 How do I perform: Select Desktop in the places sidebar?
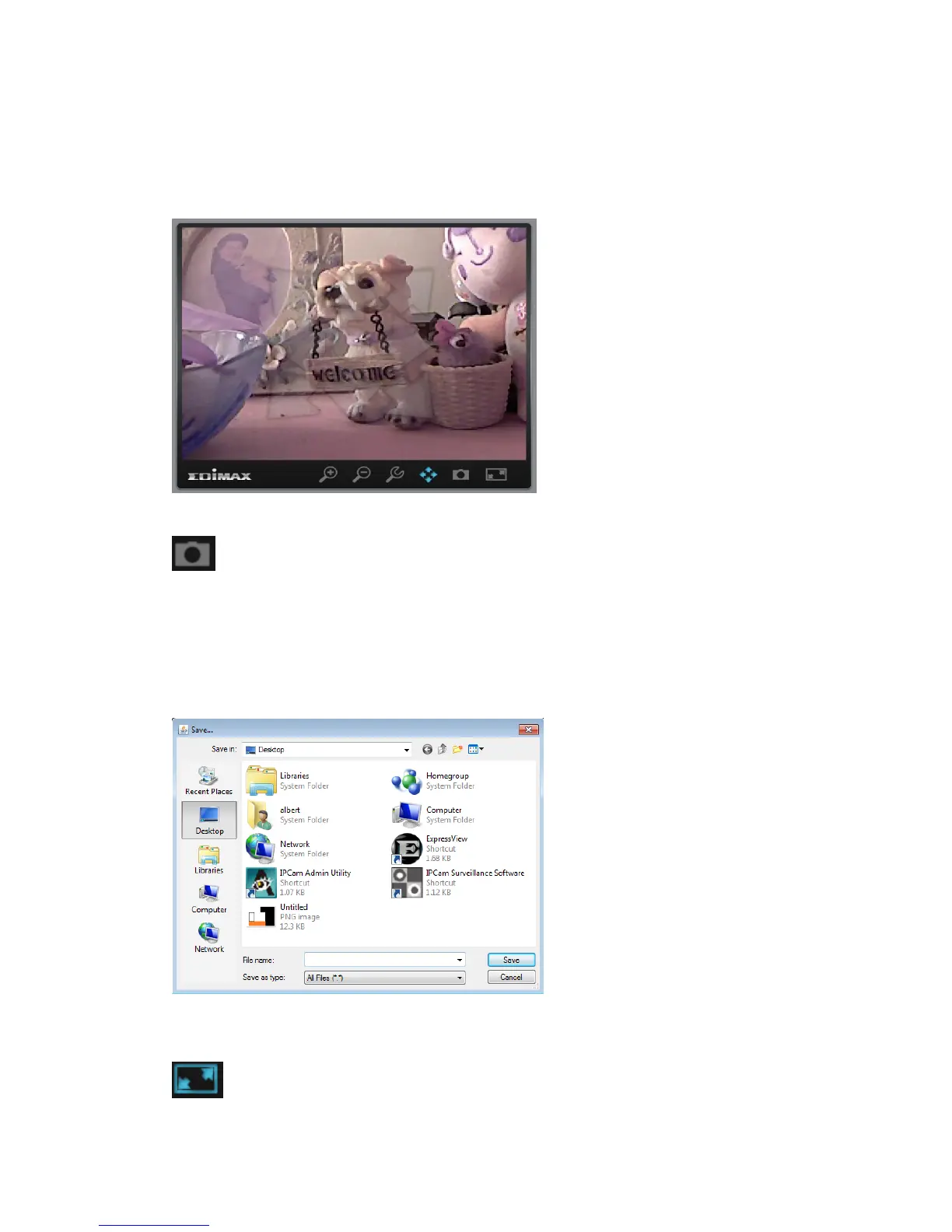point(209,820)
